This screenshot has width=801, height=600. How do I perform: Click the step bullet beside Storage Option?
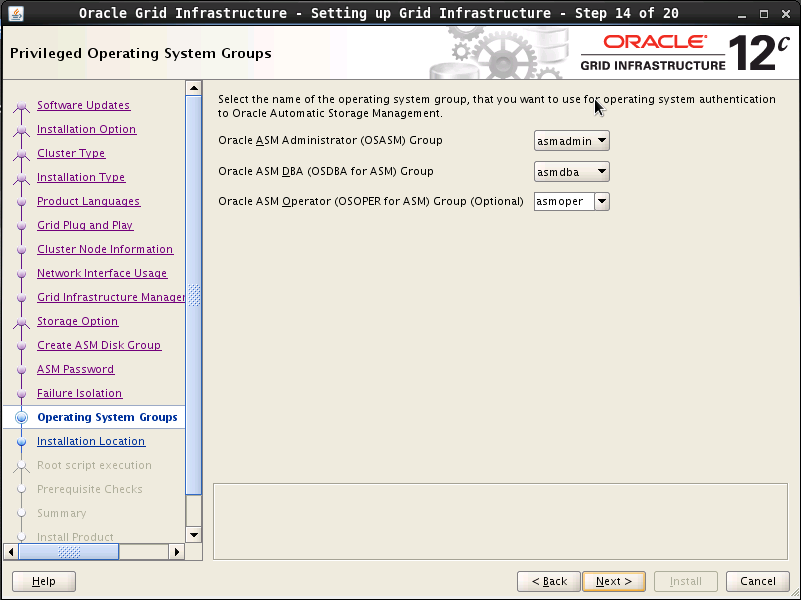click(x=21, y=322)
